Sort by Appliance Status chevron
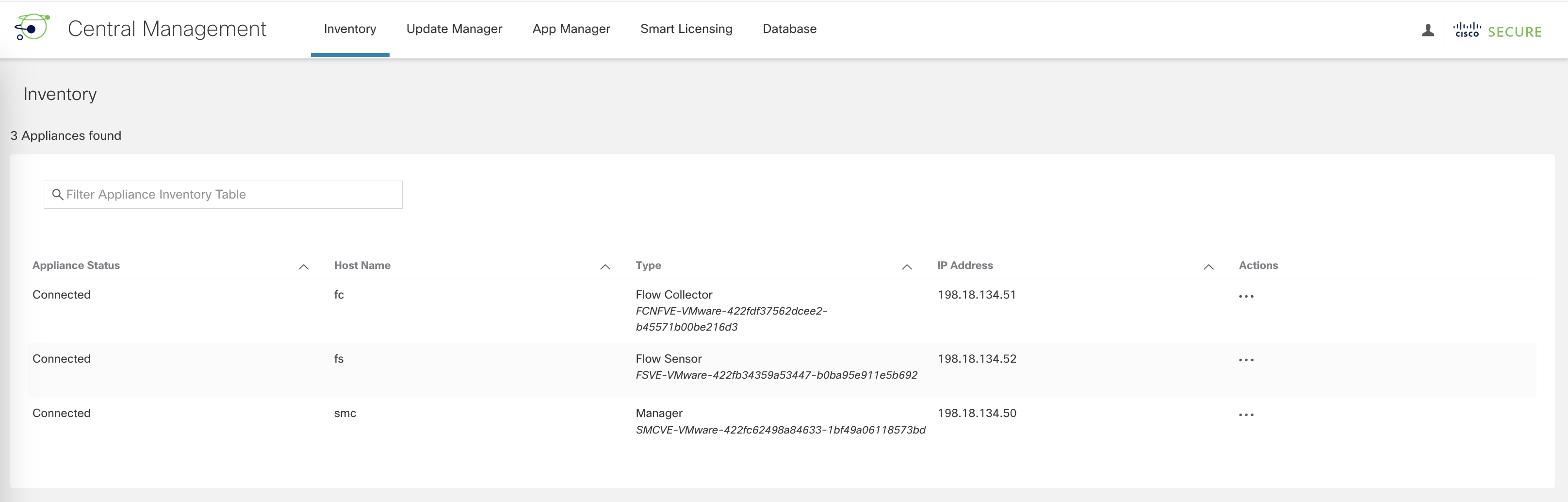Image resolution: width=1568 pixels, height=502 pixels. point(304,267)
